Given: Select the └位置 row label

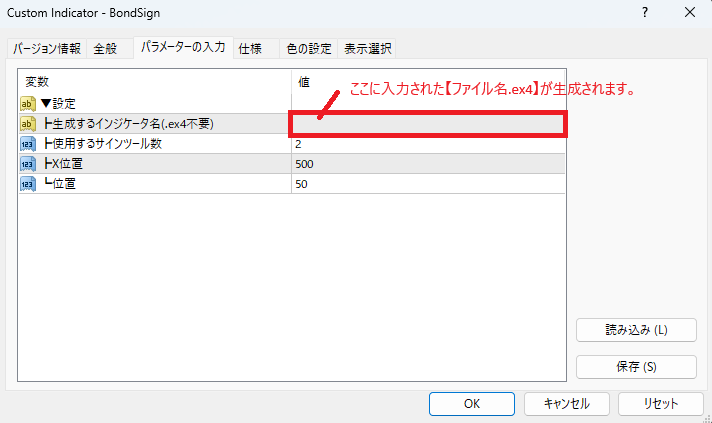Looking at the screenshot, I should 59,184.
